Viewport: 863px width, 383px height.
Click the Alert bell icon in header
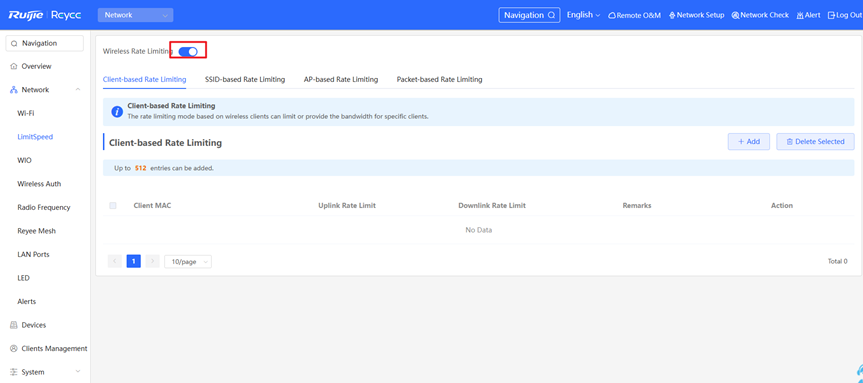coord(800,15)
